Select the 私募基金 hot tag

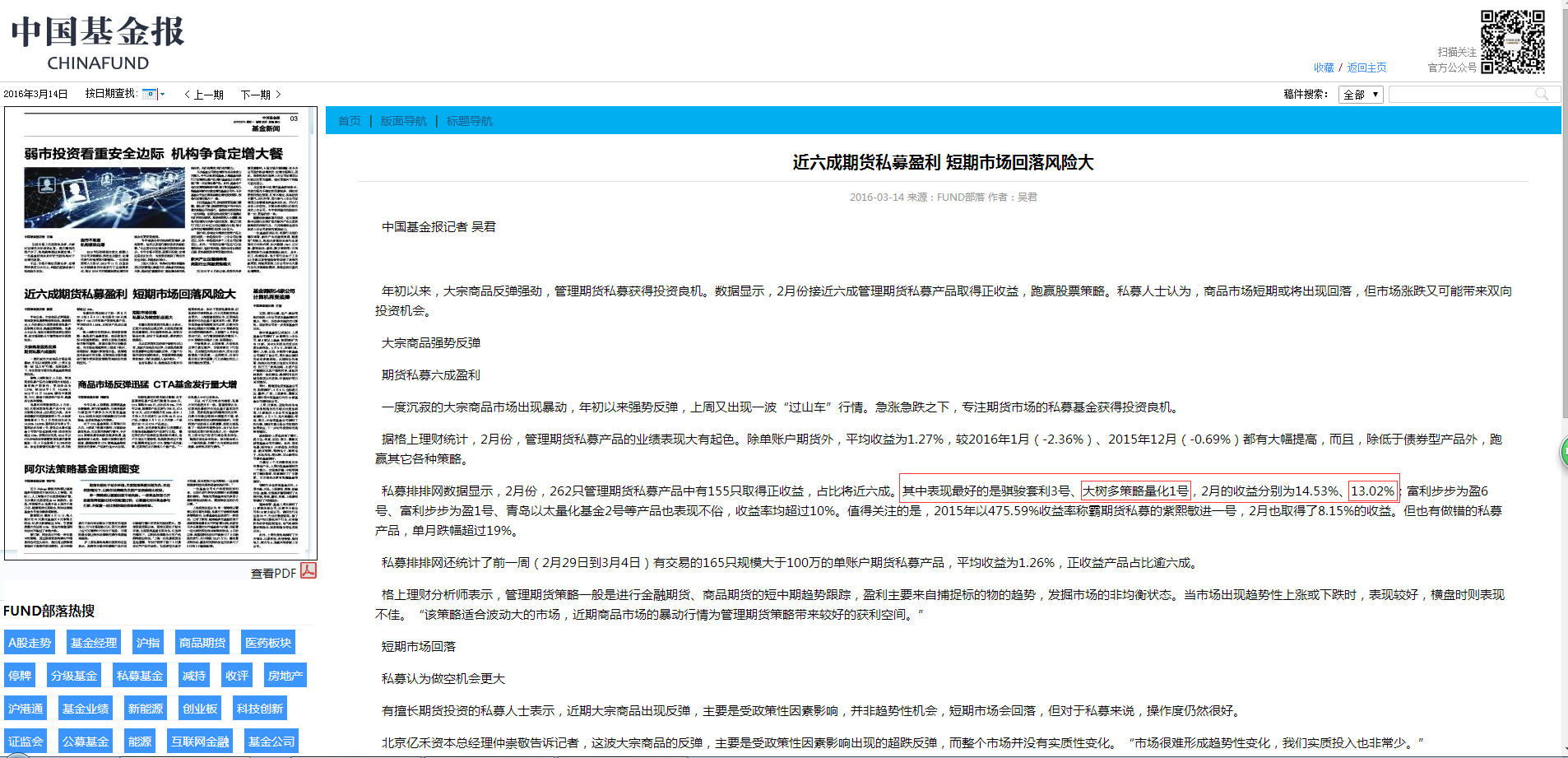pos(140,676)
